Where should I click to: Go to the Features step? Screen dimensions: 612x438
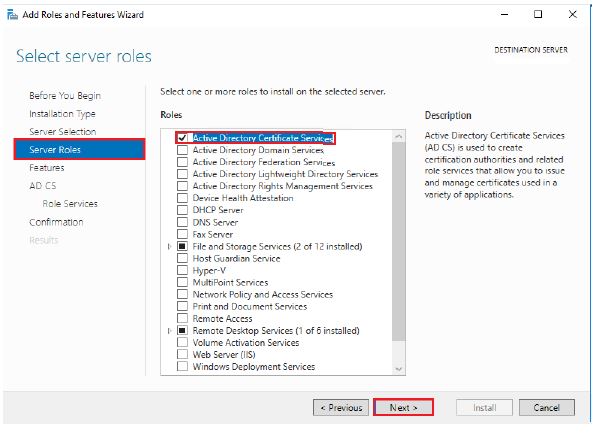point(47,168)
